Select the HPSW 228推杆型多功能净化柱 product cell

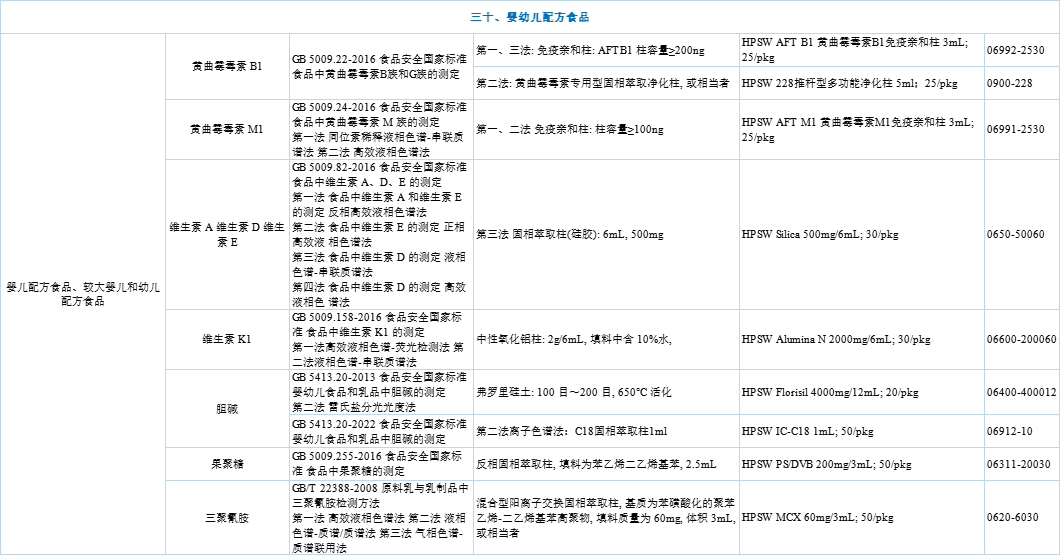[861, 83]
